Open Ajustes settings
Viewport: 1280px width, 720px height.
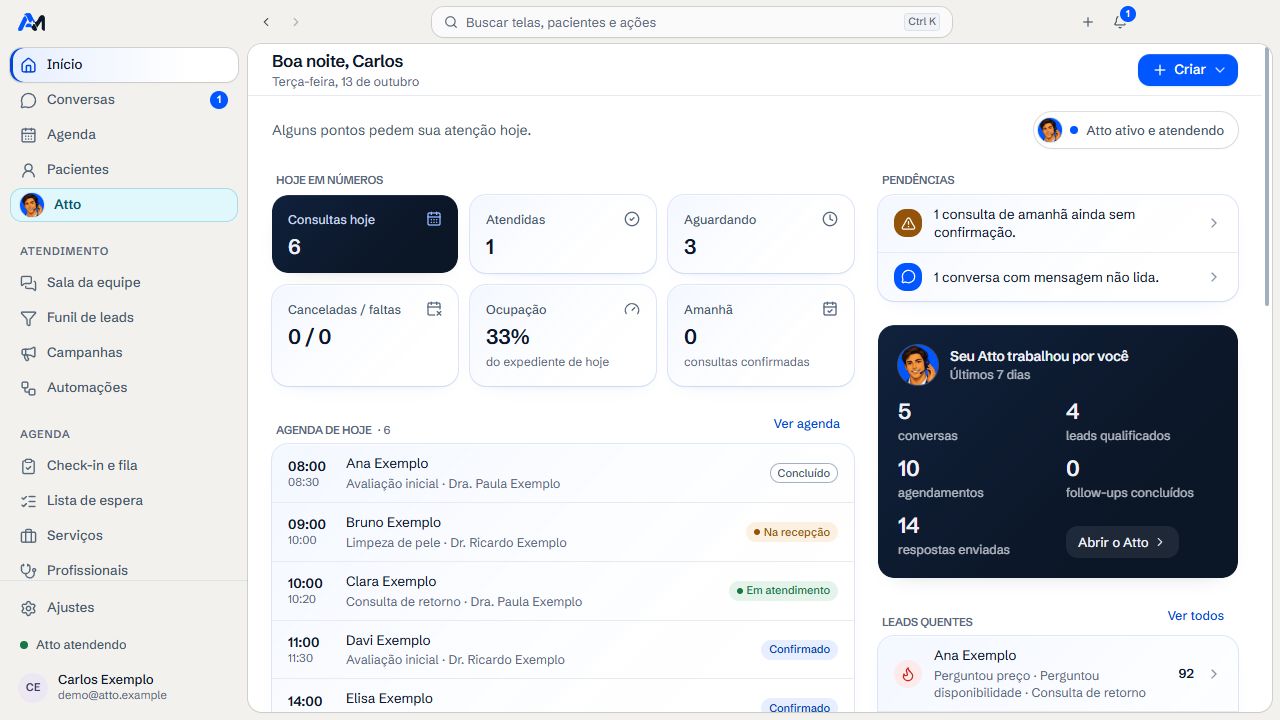point(124,607)
